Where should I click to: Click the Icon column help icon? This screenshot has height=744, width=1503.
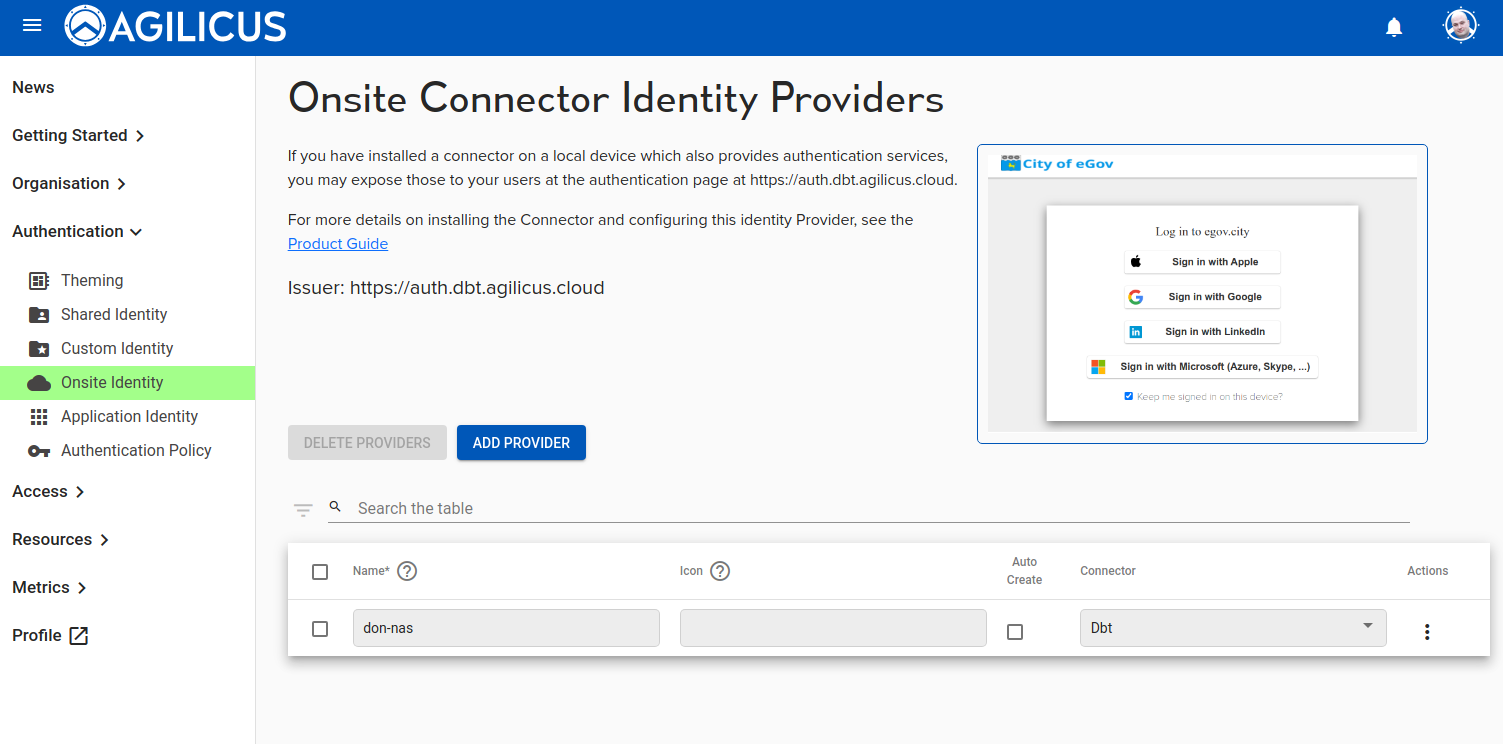pyautogui.click(x=720, y=571)
